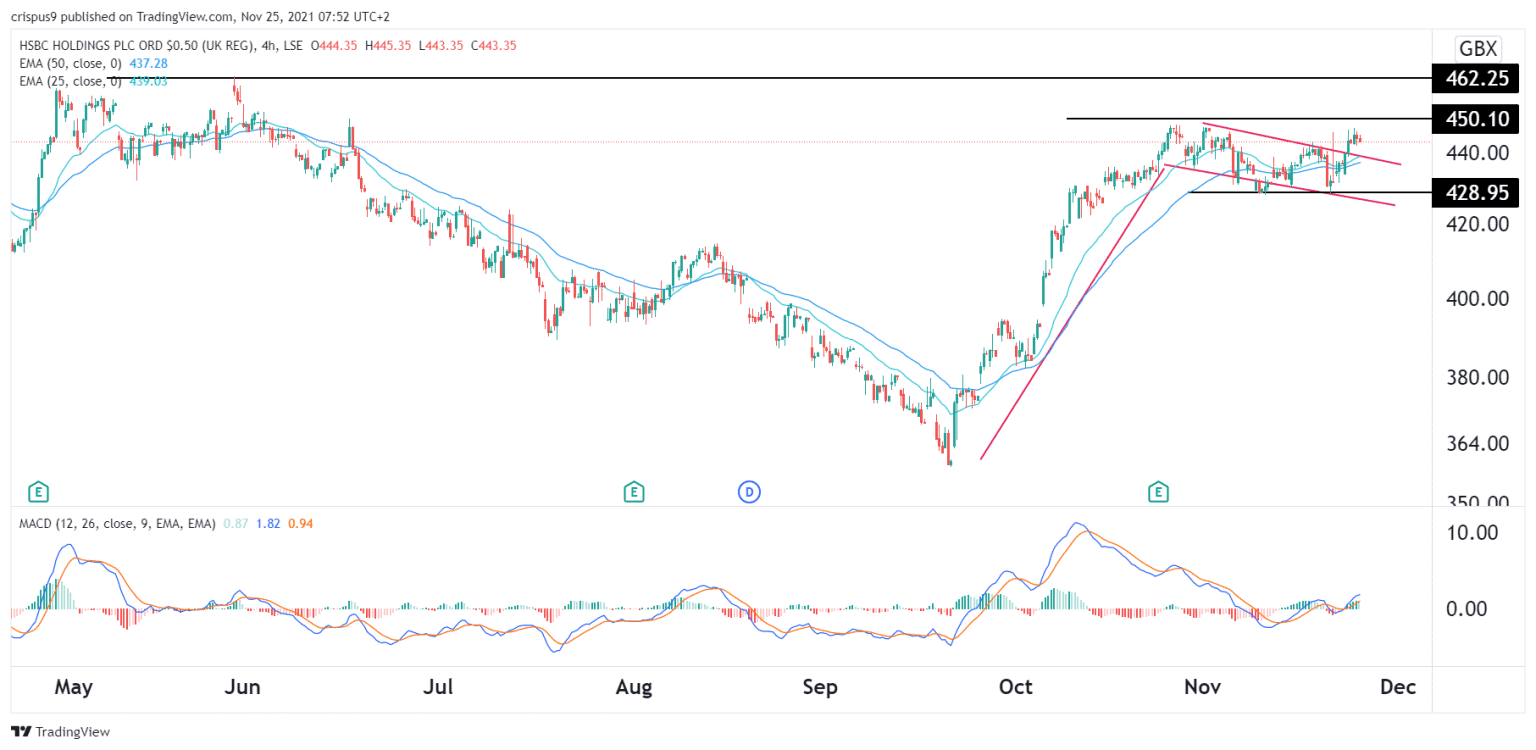Open the blue dividend "D" marker
1536x750 pixels.
[749, 492]
